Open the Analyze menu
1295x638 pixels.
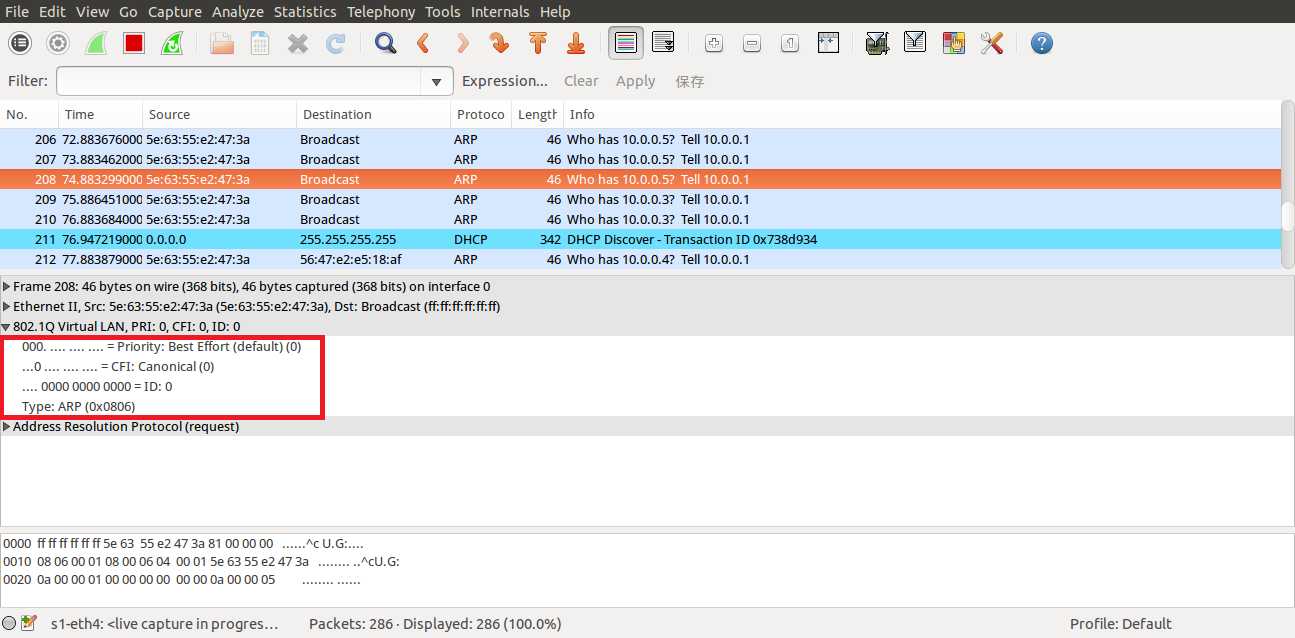pos(238,12)
